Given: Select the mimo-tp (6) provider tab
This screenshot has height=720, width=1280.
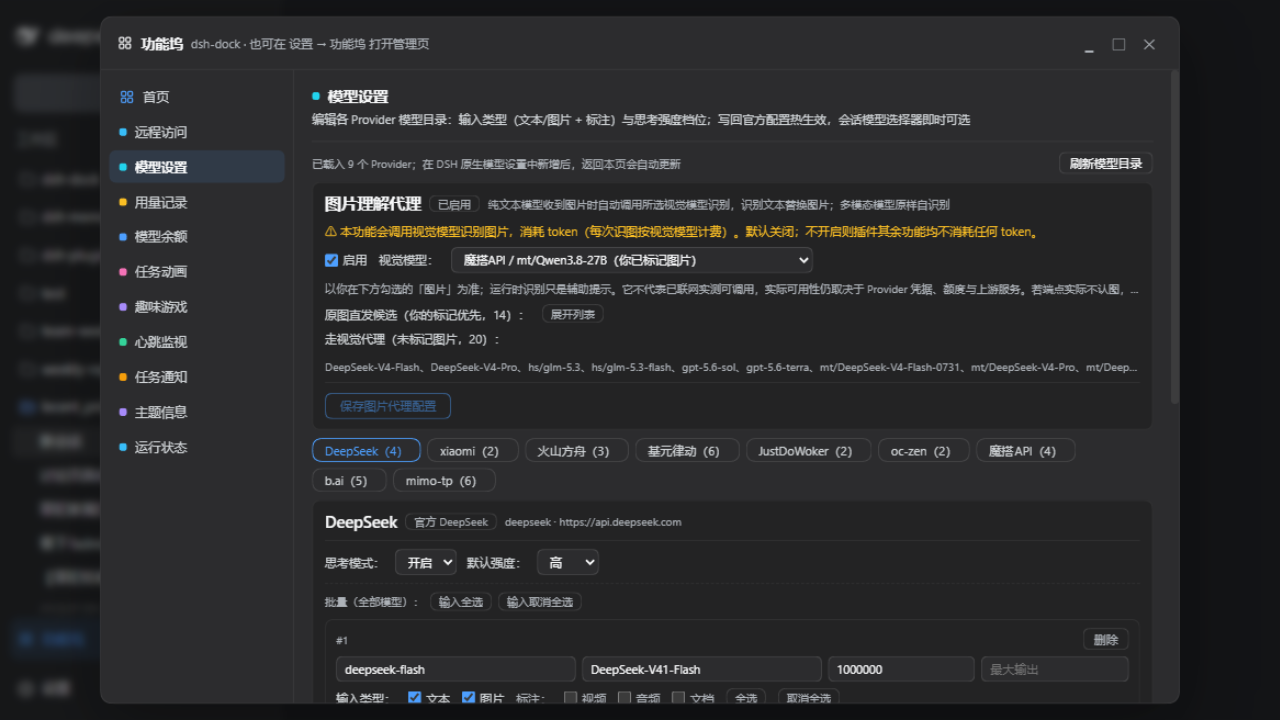Looking at the screenshot, I should 444,481.
